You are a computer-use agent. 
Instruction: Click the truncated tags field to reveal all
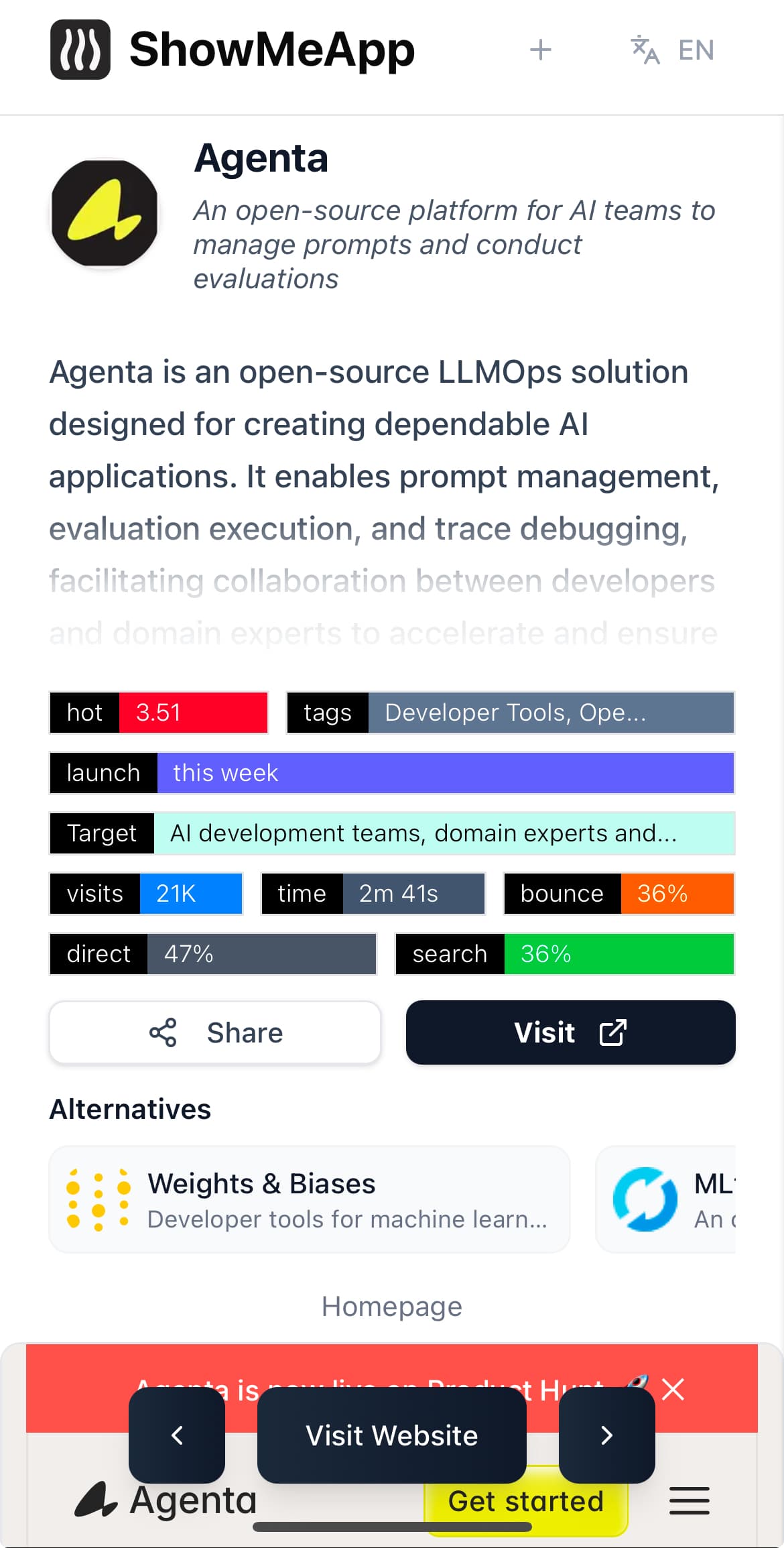(515, 713)
